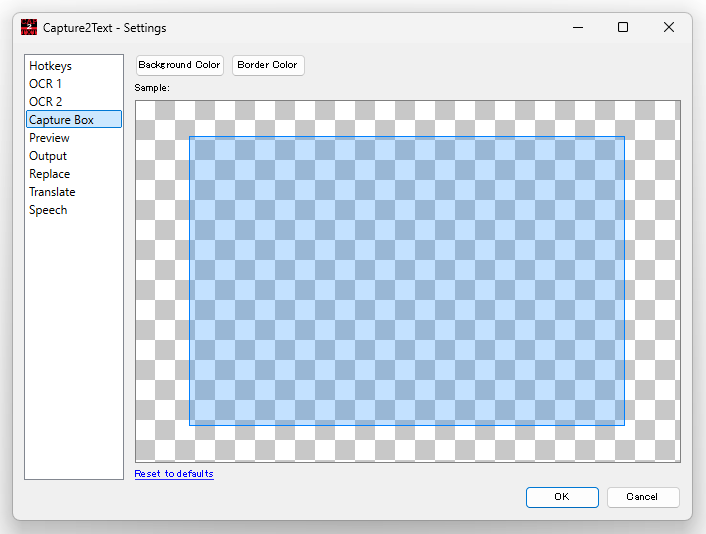Select the Capture Box category

(73, 119)
